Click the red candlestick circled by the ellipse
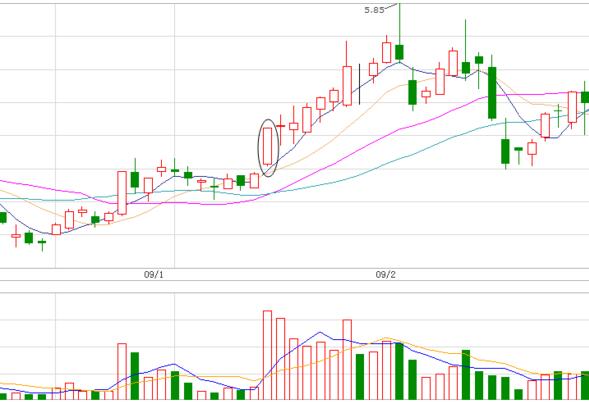The height and width of the screenshot is (402, 589). point(267,147)
